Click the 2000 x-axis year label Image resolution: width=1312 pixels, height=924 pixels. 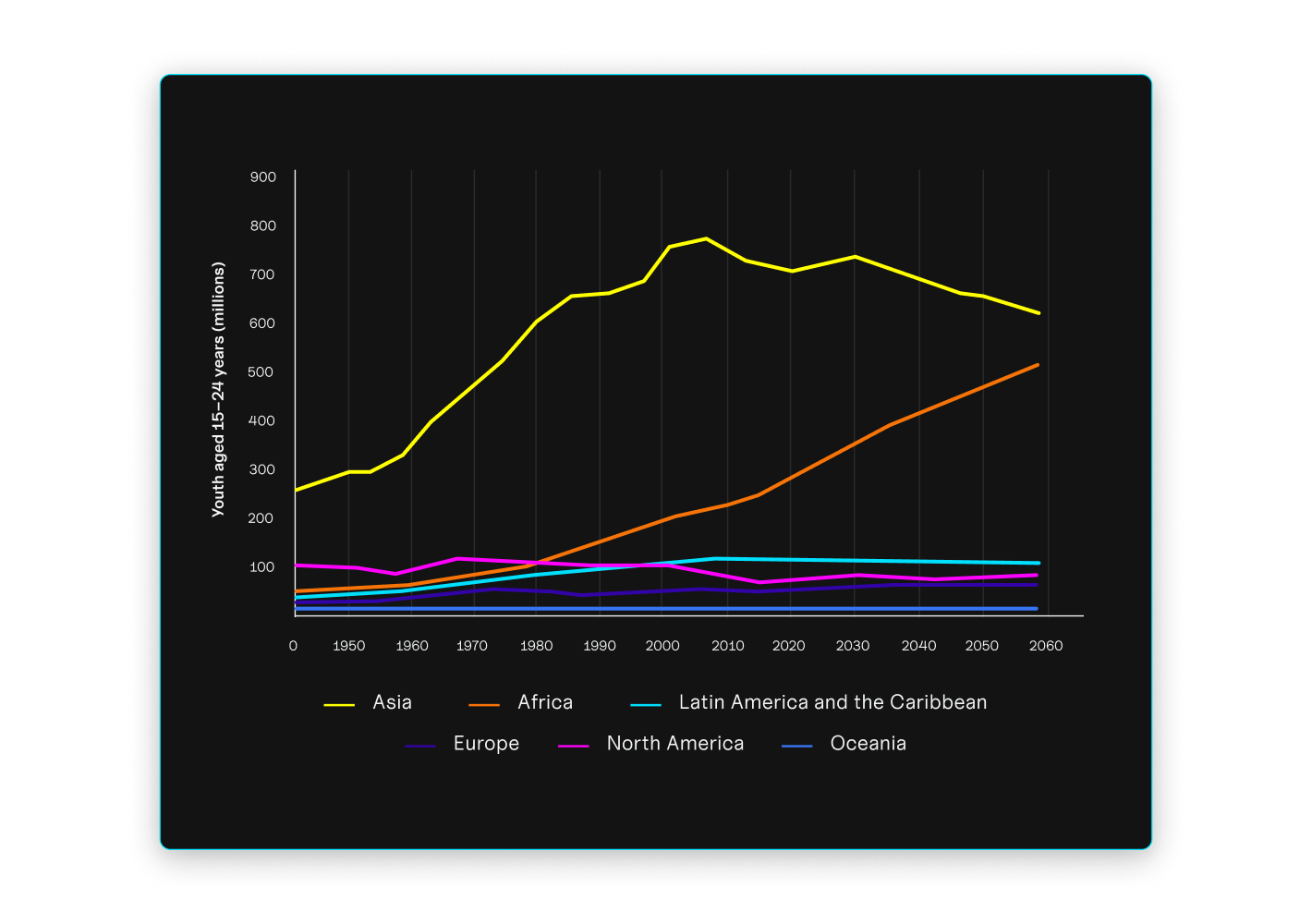(662, 646)
